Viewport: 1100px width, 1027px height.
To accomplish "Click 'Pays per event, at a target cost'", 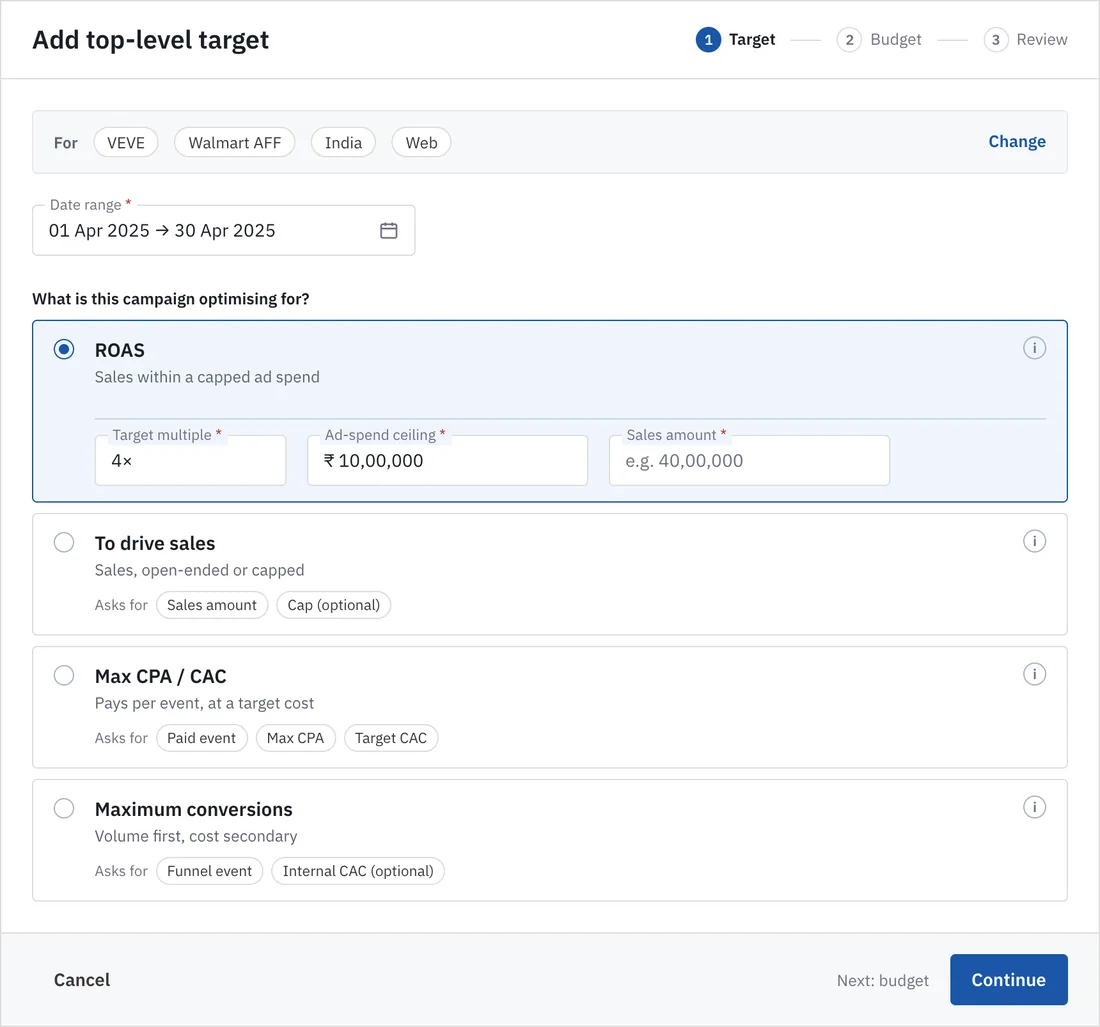I will 204,703.
